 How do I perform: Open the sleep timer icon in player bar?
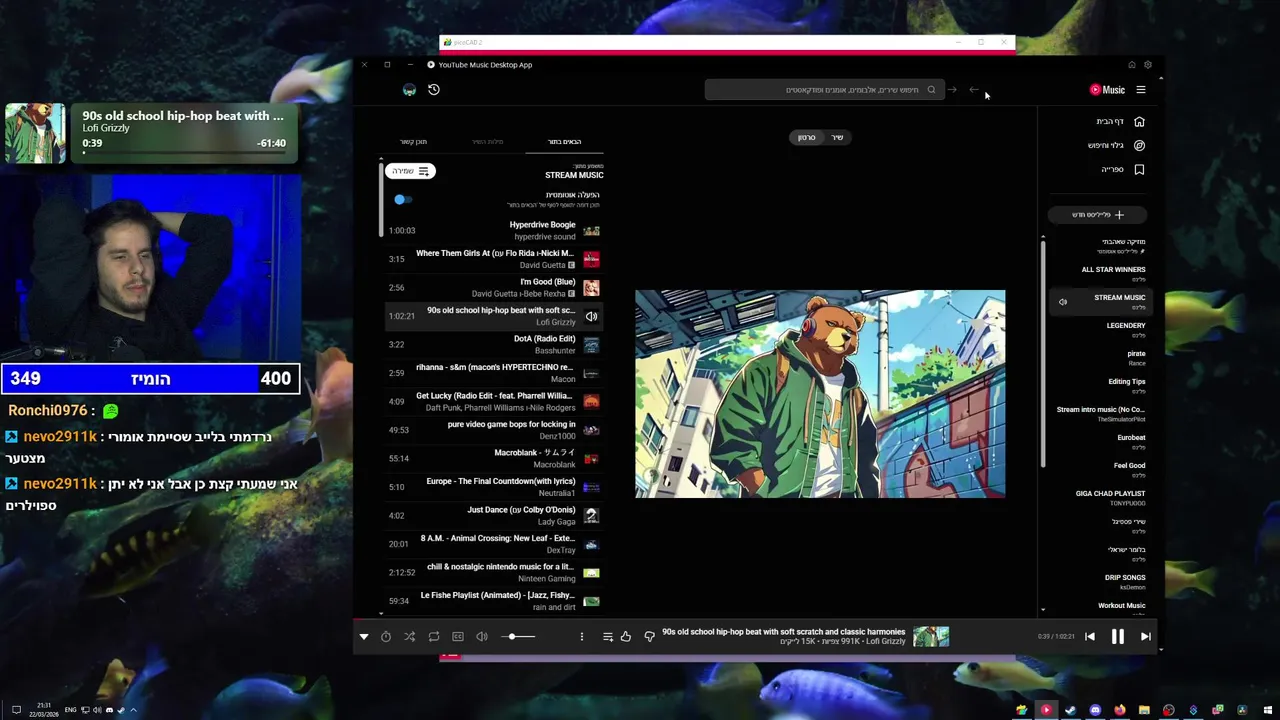coord(386,636)
